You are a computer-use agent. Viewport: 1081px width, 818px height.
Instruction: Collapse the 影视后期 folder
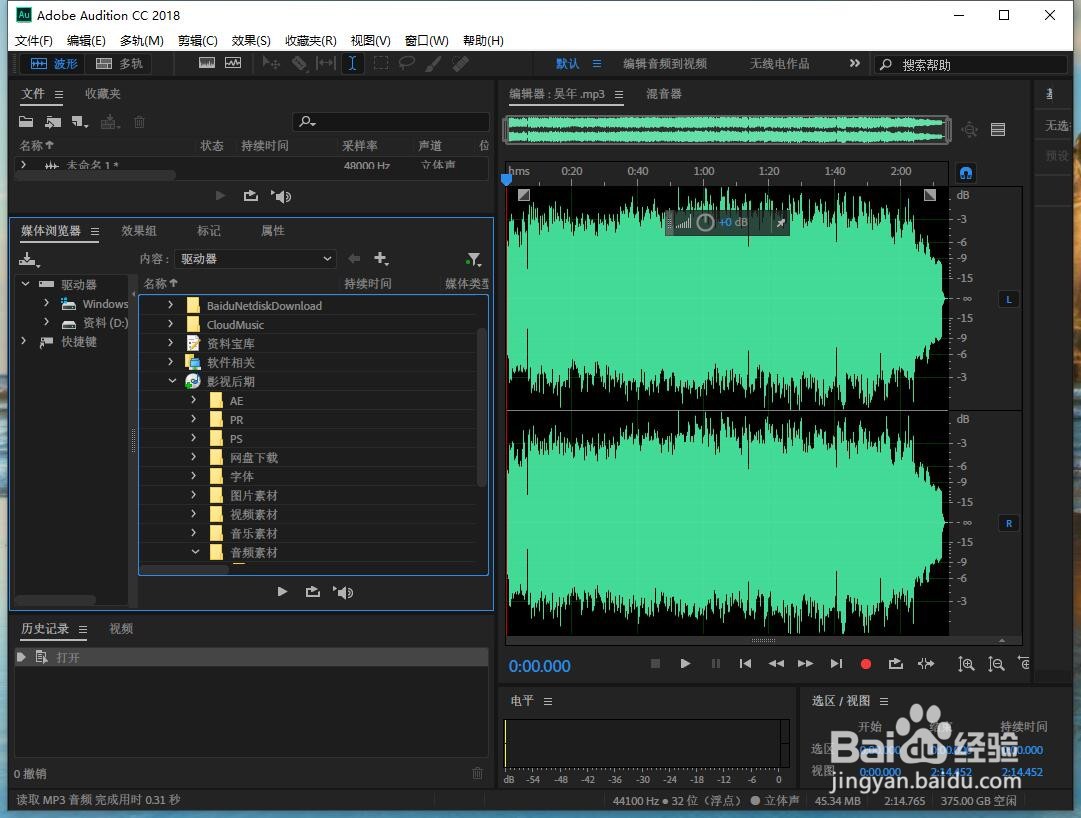[x=172, y=381]
